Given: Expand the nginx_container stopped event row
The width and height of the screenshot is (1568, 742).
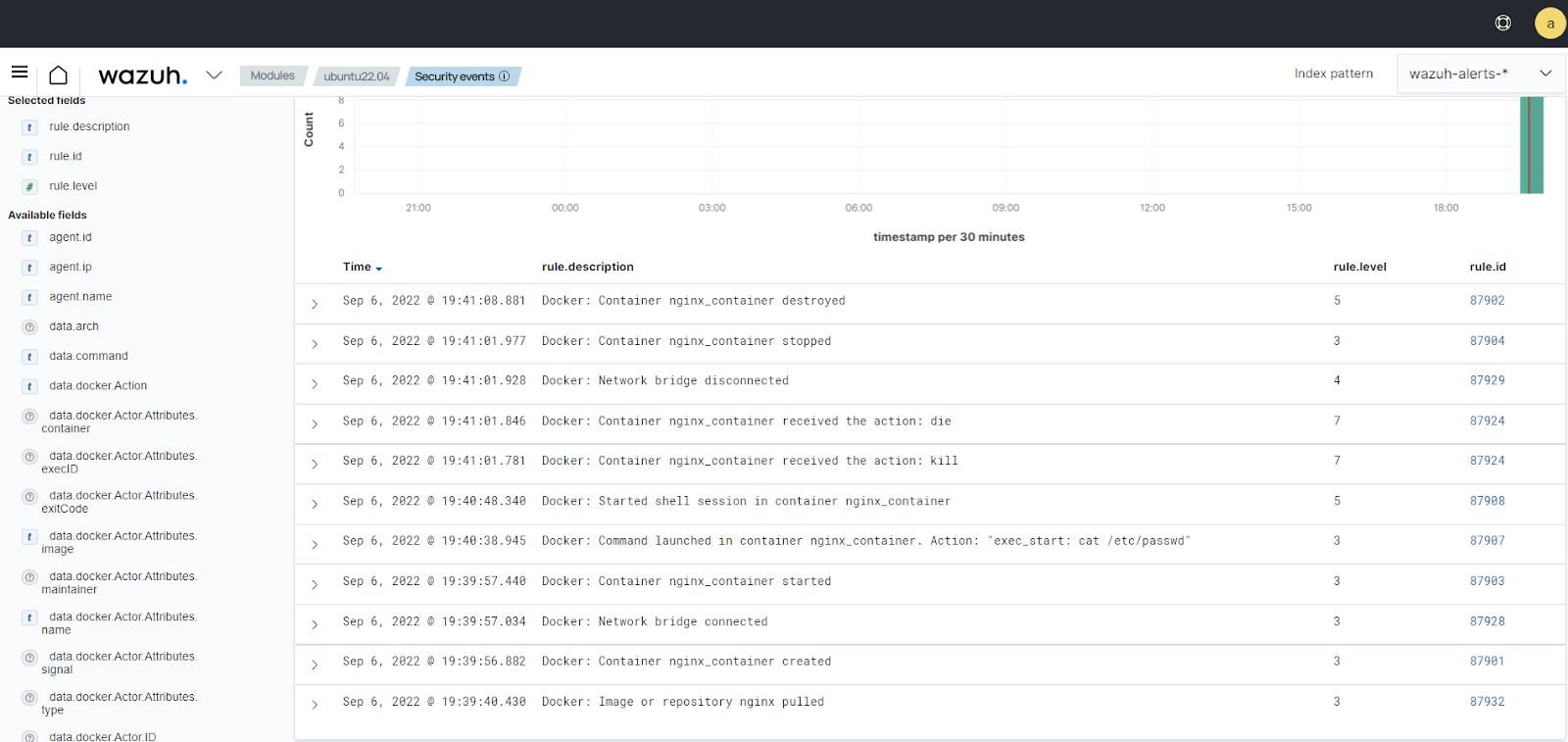Looking at the screenshot, I should [x=315, y=344].
